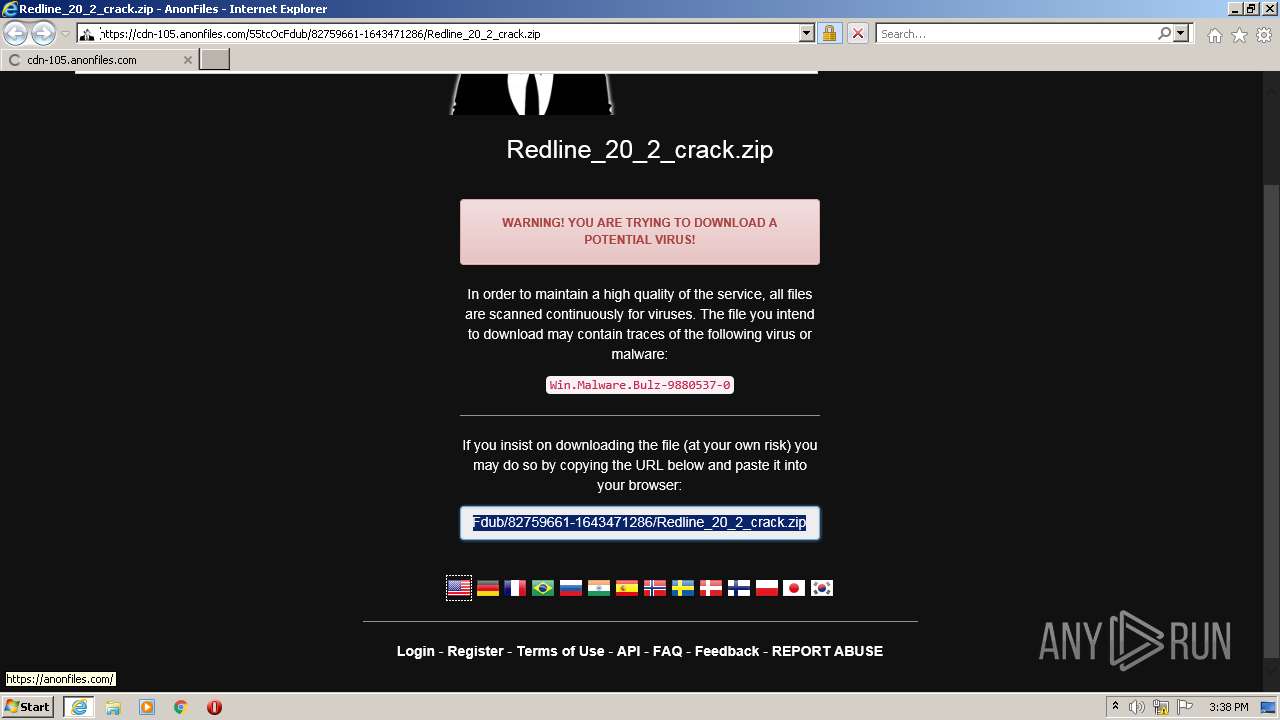Screen dimensions: 1280x720
Task: Open the Start menu
Action: (28, 707)
